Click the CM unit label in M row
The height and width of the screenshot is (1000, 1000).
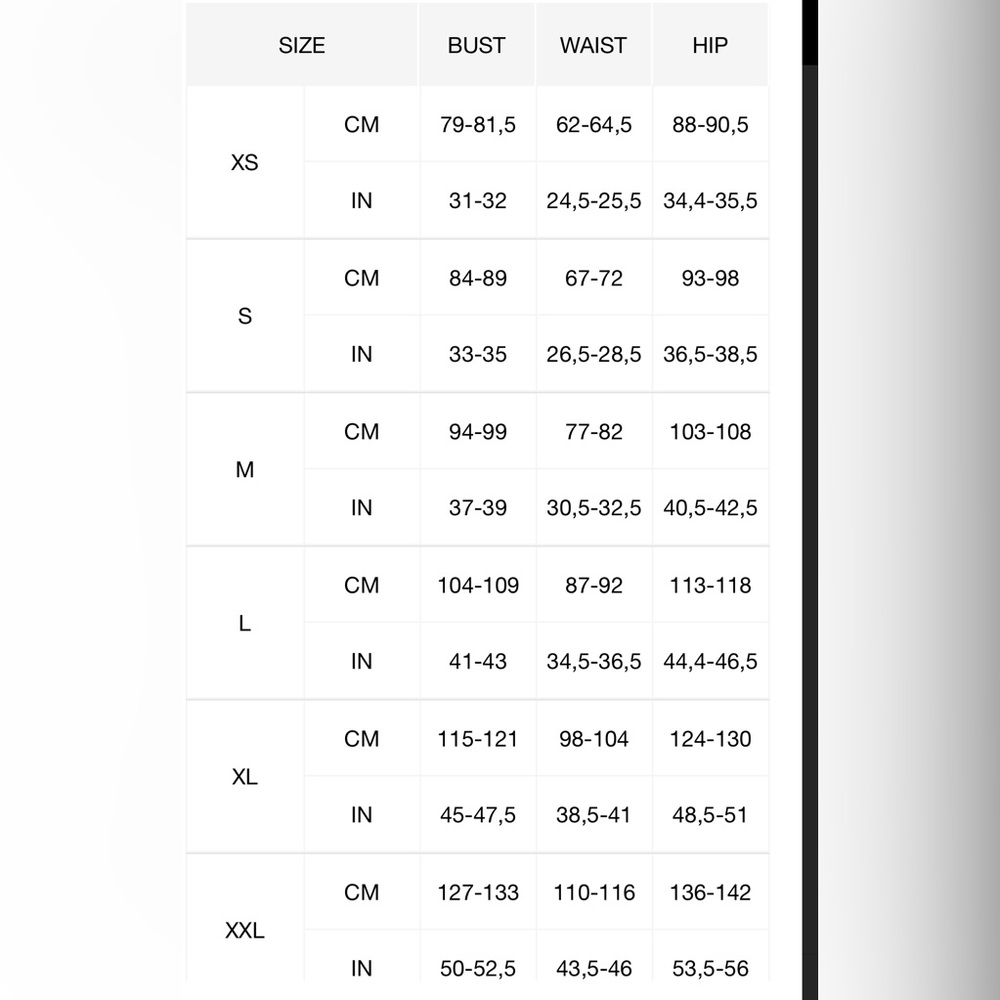point(362,432)
